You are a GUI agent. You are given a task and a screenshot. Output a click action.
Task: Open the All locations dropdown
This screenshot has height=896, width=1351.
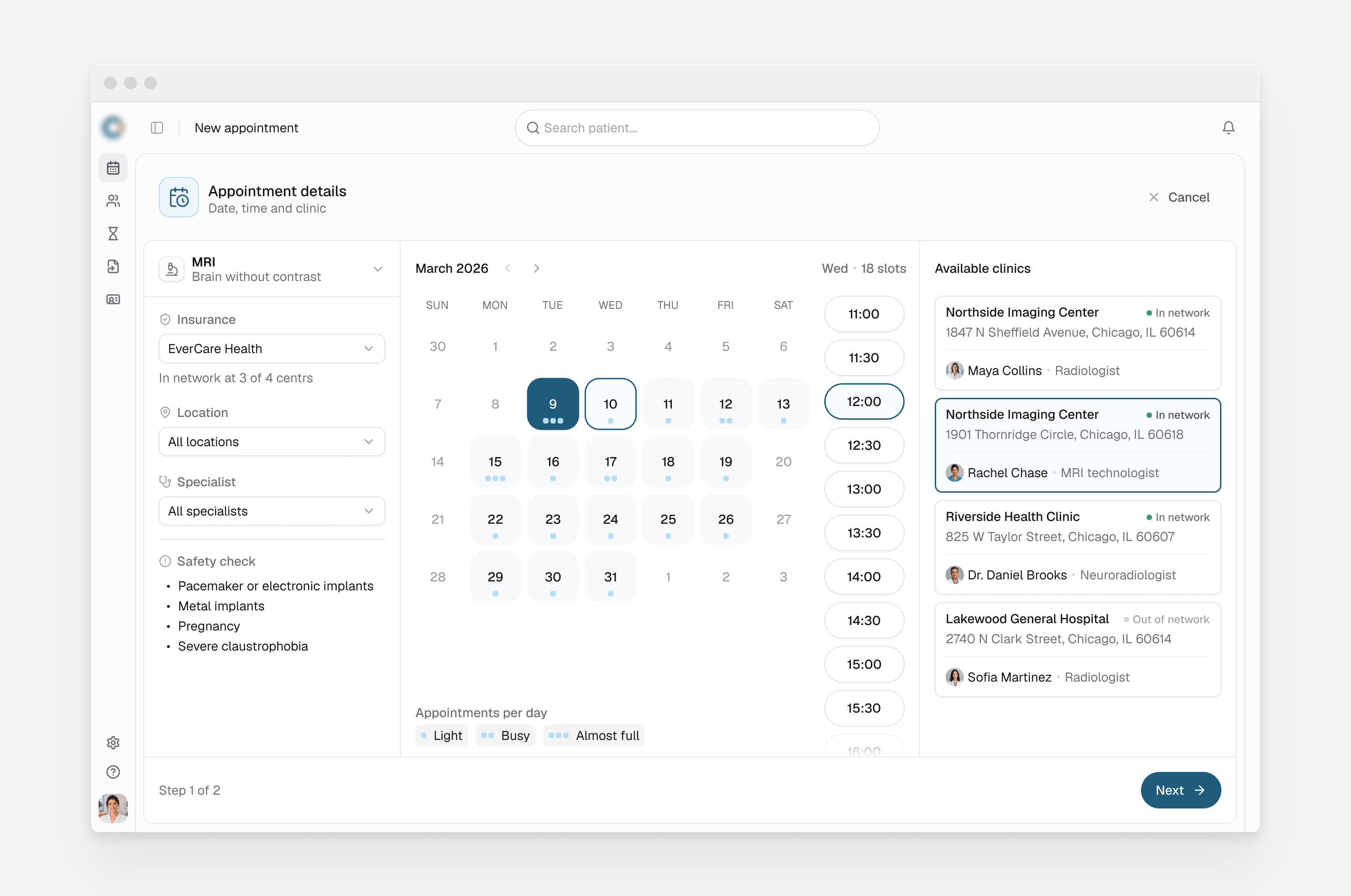(272, 442)
